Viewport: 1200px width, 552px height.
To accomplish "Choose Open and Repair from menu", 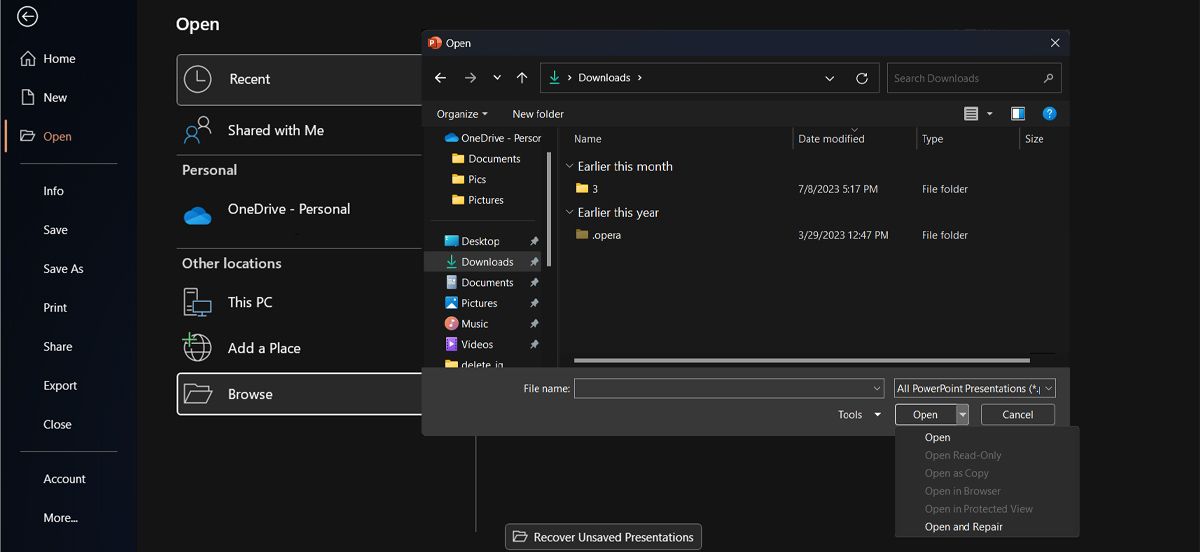I will (x=963, y=527).
